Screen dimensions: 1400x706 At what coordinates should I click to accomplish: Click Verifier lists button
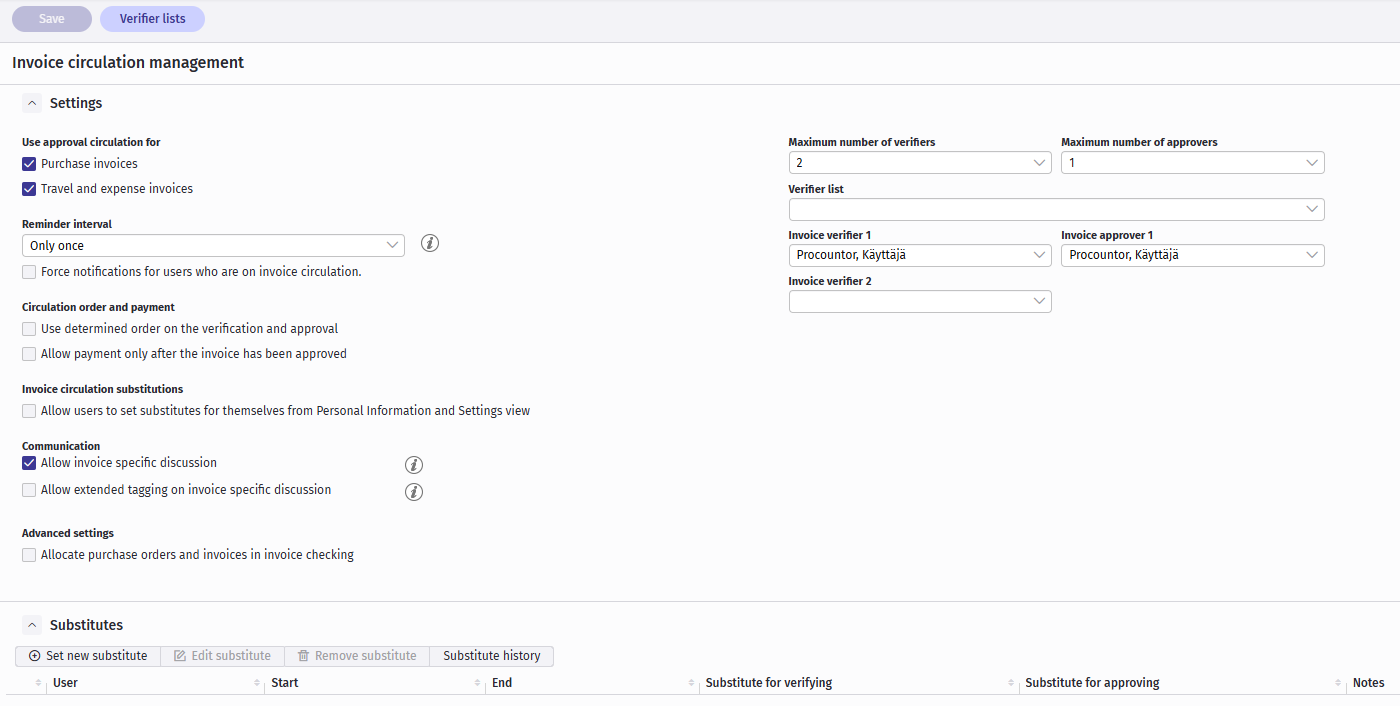[x=152, y=19]
